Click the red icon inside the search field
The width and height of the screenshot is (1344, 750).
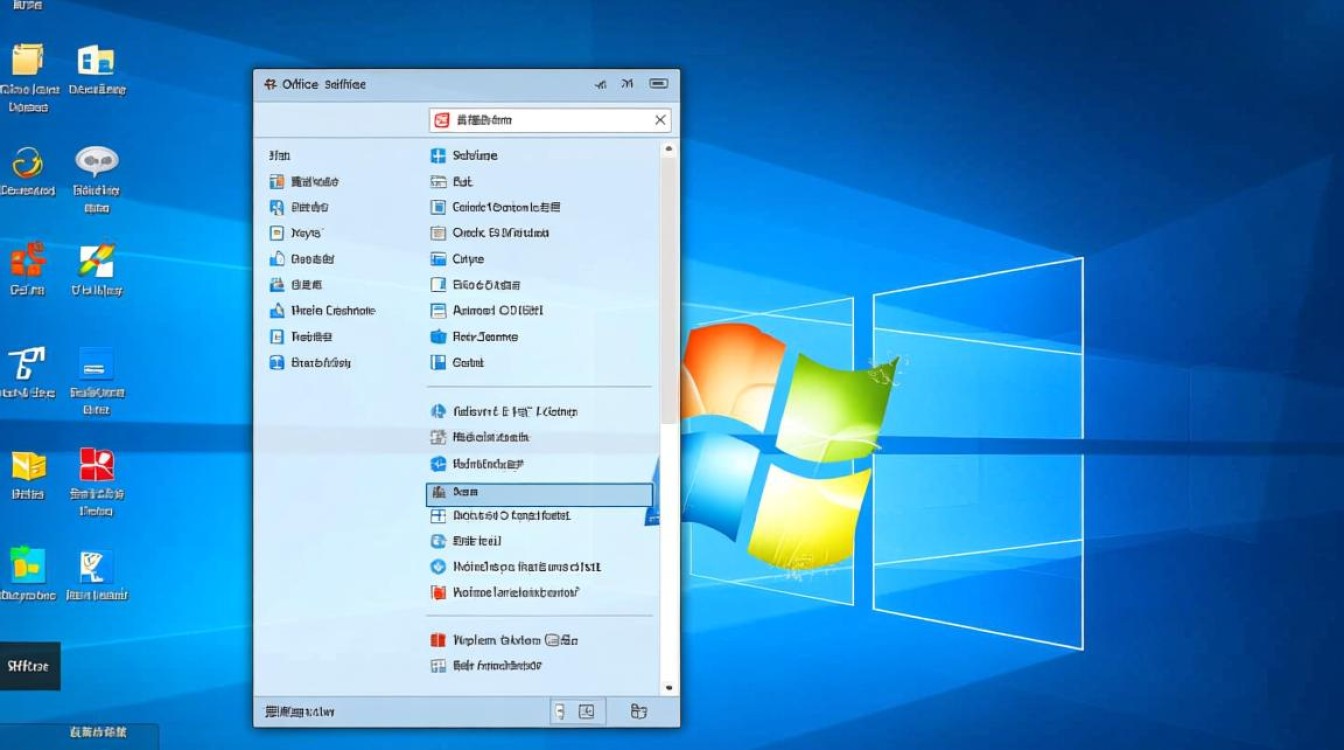(x=441, y=120)
